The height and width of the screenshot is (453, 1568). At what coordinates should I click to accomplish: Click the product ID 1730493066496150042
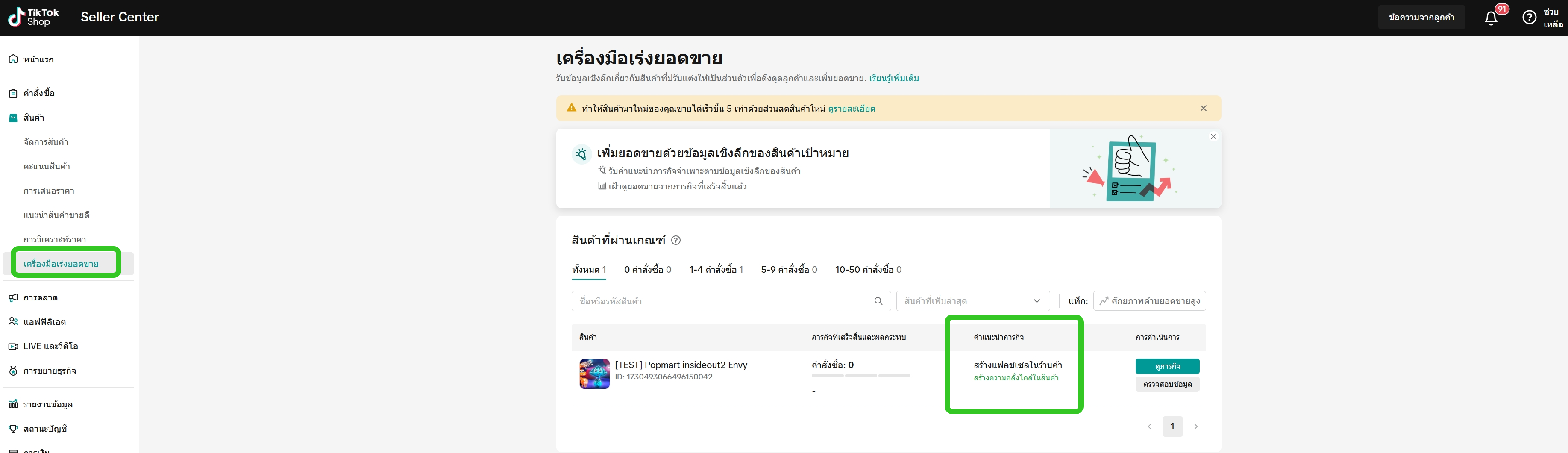click(x=664, y=377)
